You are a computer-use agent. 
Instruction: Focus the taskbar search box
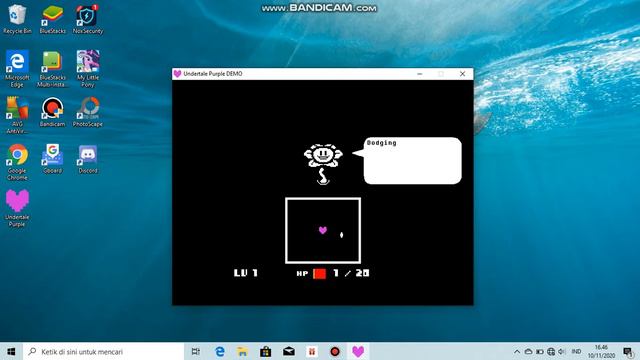pyautogui.click(x=103, y=351)
